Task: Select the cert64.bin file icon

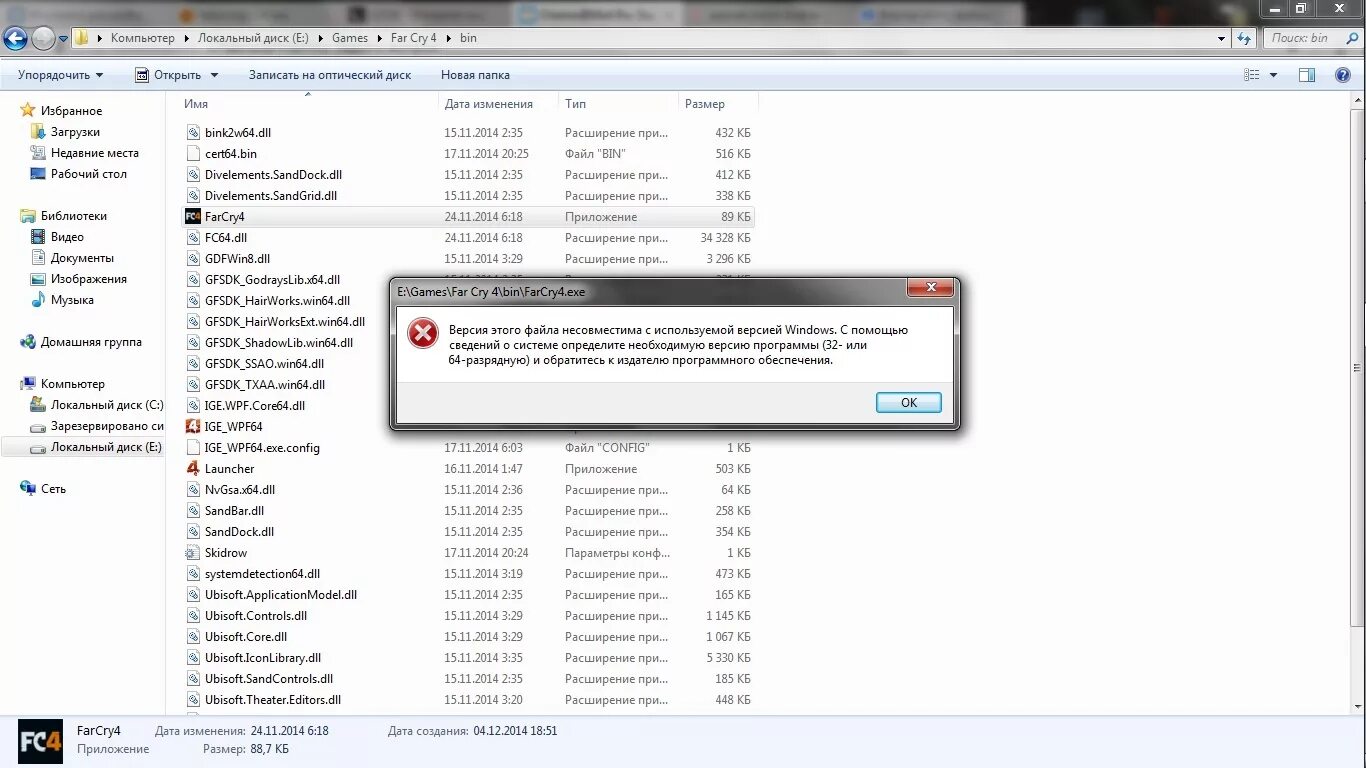Action: tap(193, 154)
